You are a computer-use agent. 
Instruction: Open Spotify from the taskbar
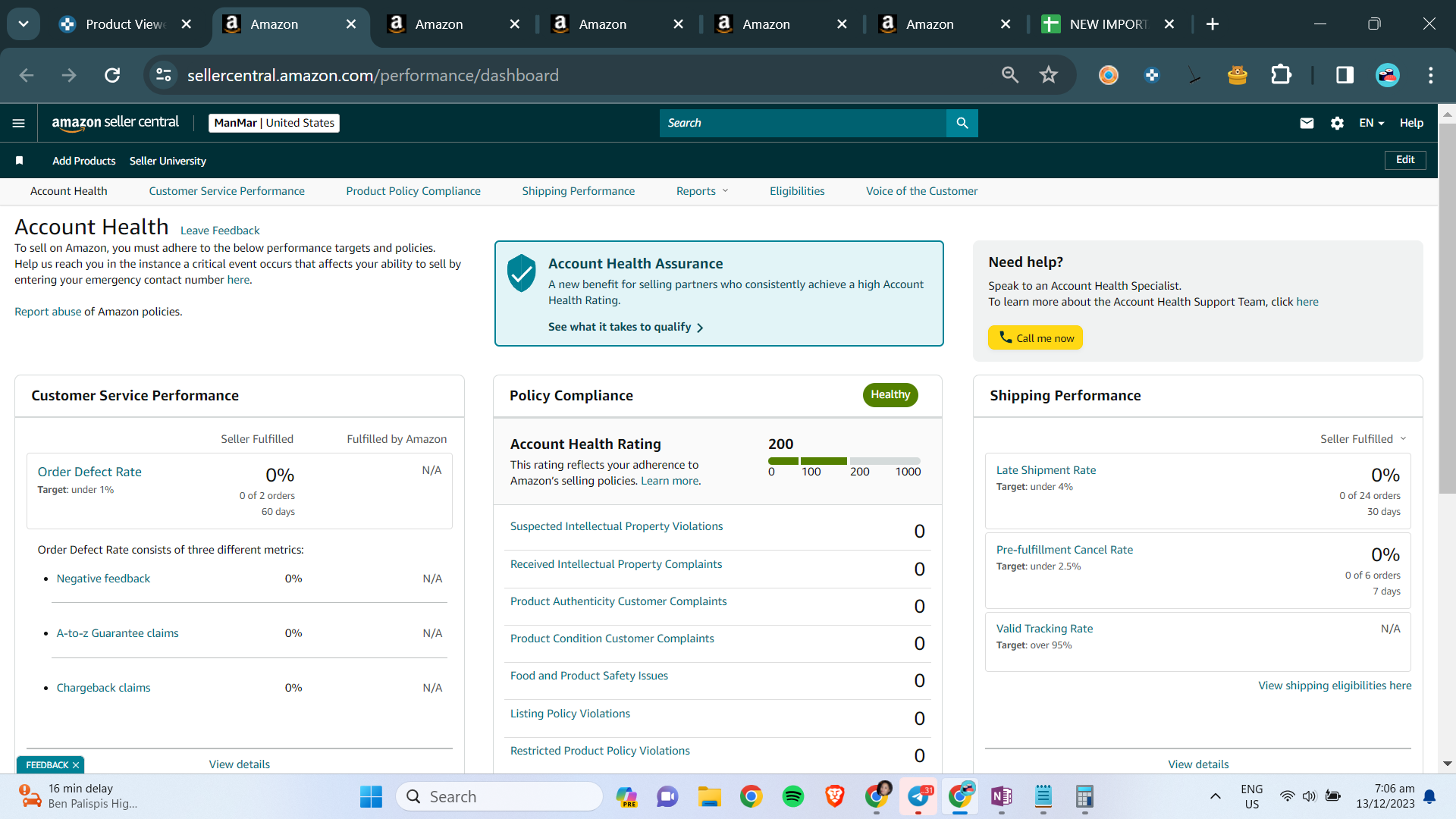click(x=793, y=796)
